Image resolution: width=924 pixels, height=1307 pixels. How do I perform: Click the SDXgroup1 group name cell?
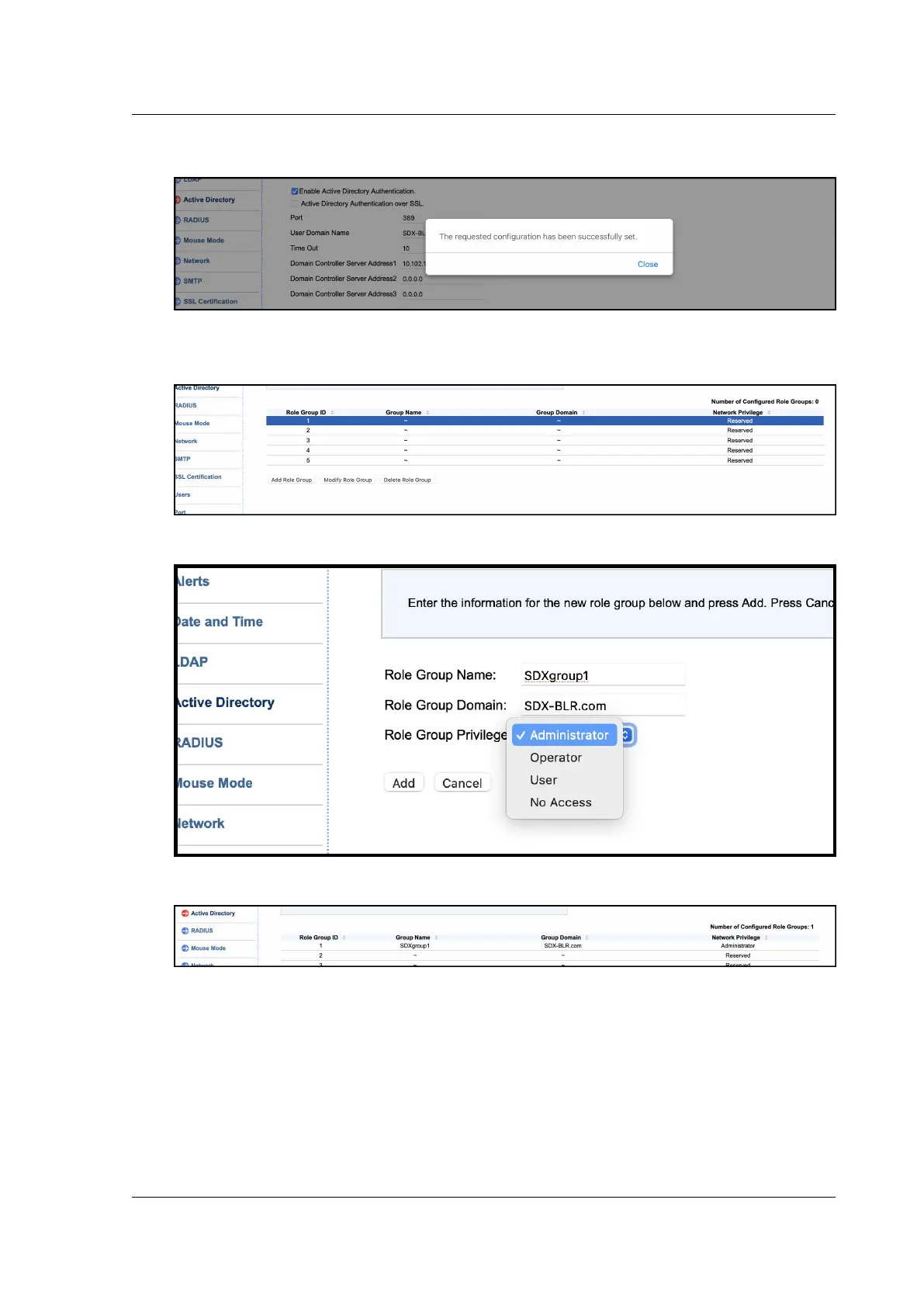coord(414,946)
